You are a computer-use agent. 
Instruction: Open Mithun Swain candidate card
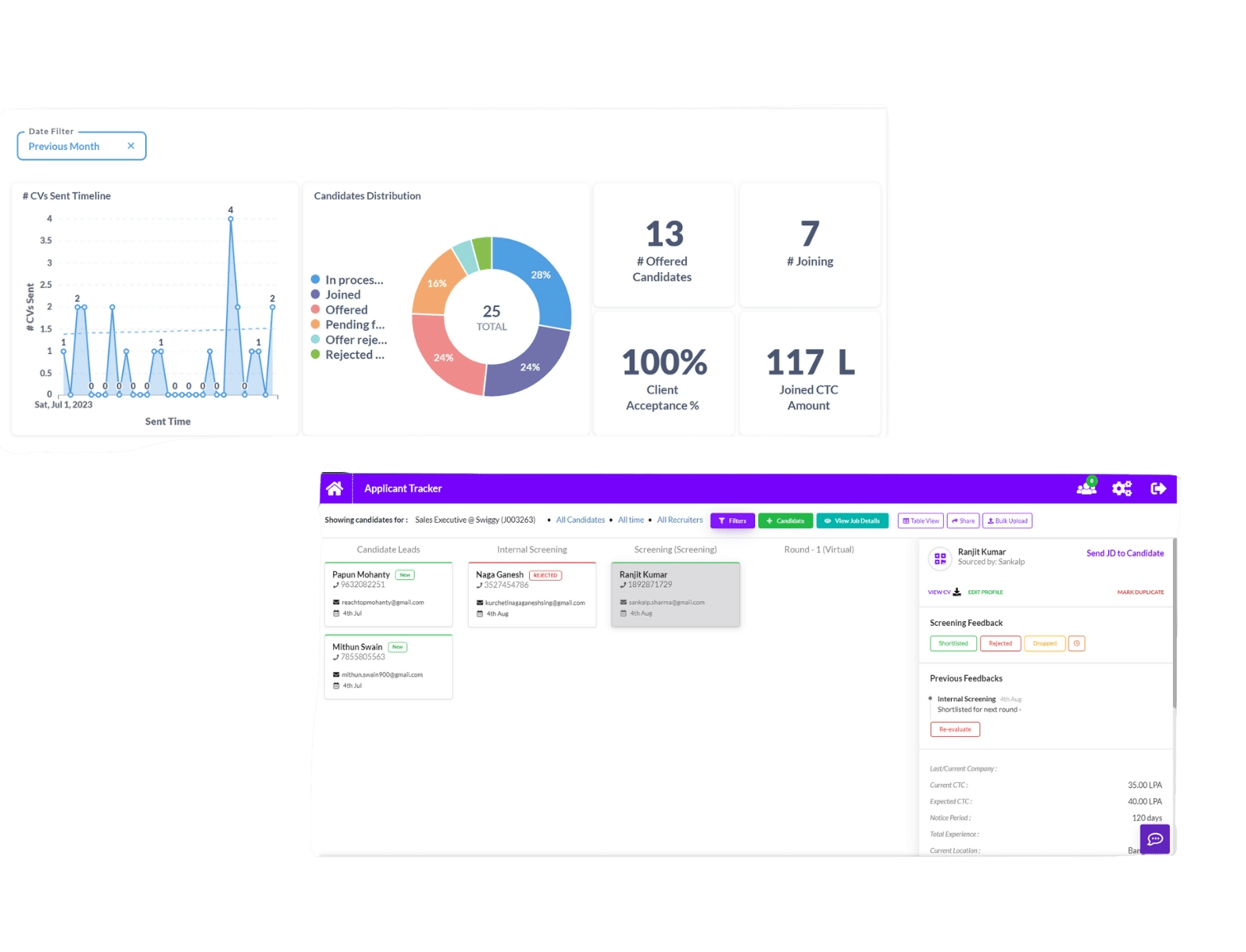(x=389, y=666)
